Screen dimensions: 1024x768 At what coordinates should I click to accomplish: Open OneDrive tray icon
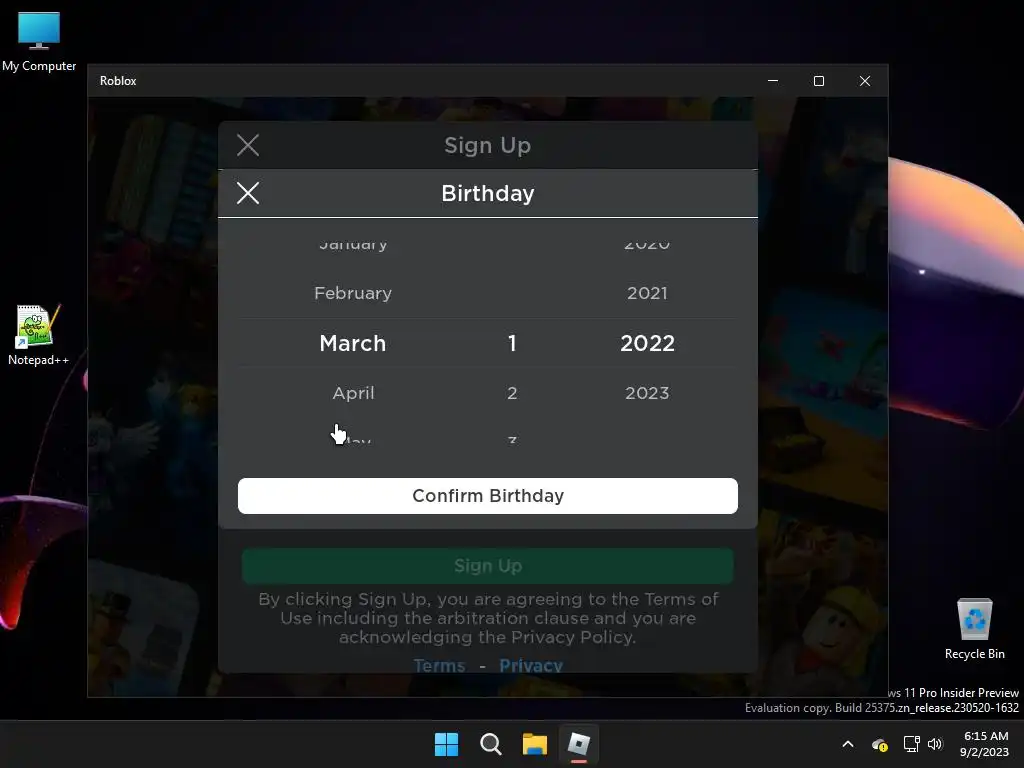pyautogui.click(x=880, y=744)
